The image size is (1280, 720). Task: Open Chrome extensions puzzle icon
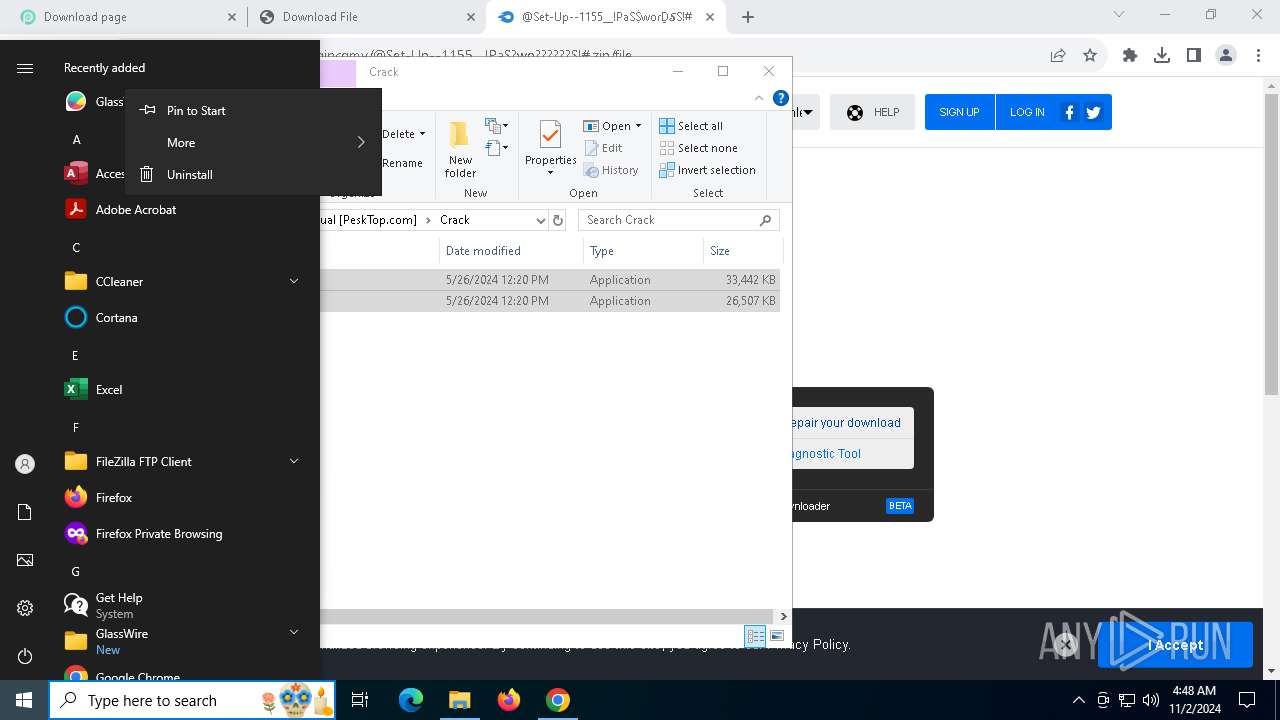1130,55
